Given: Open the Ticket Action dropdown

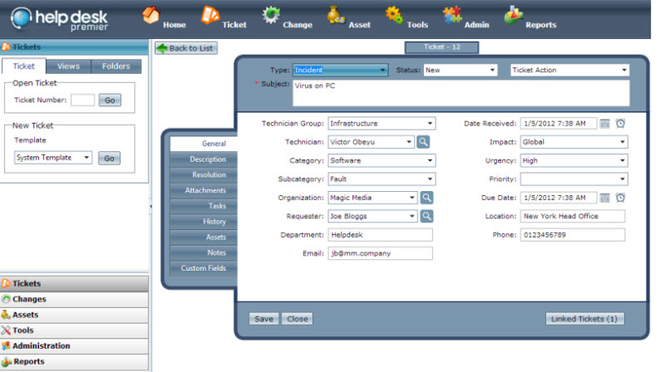Looking at the screenshot, I should pyautogui.click(x=570, y=70).
